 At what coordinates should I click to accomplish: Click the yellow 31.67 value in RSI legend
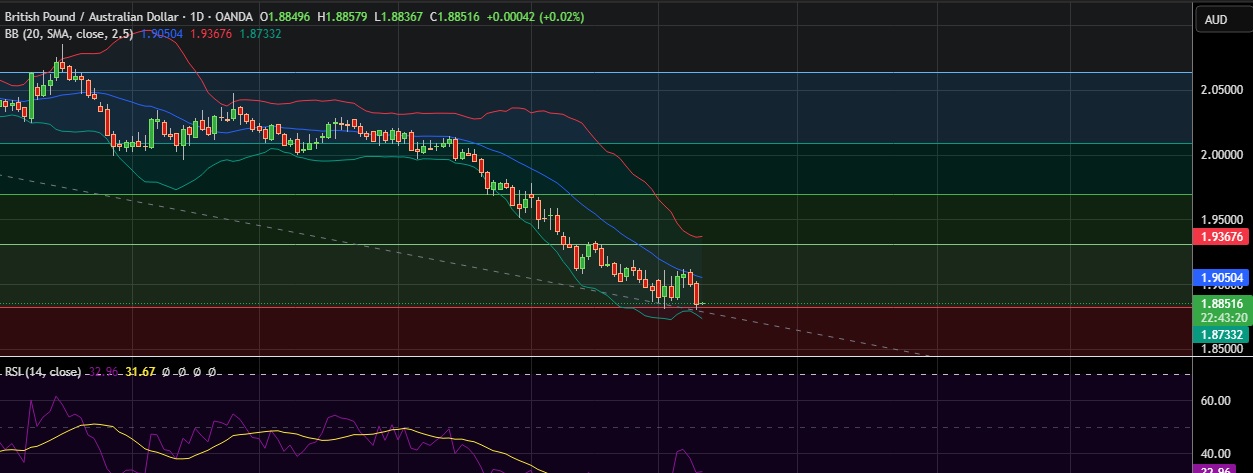coord(140,372)
